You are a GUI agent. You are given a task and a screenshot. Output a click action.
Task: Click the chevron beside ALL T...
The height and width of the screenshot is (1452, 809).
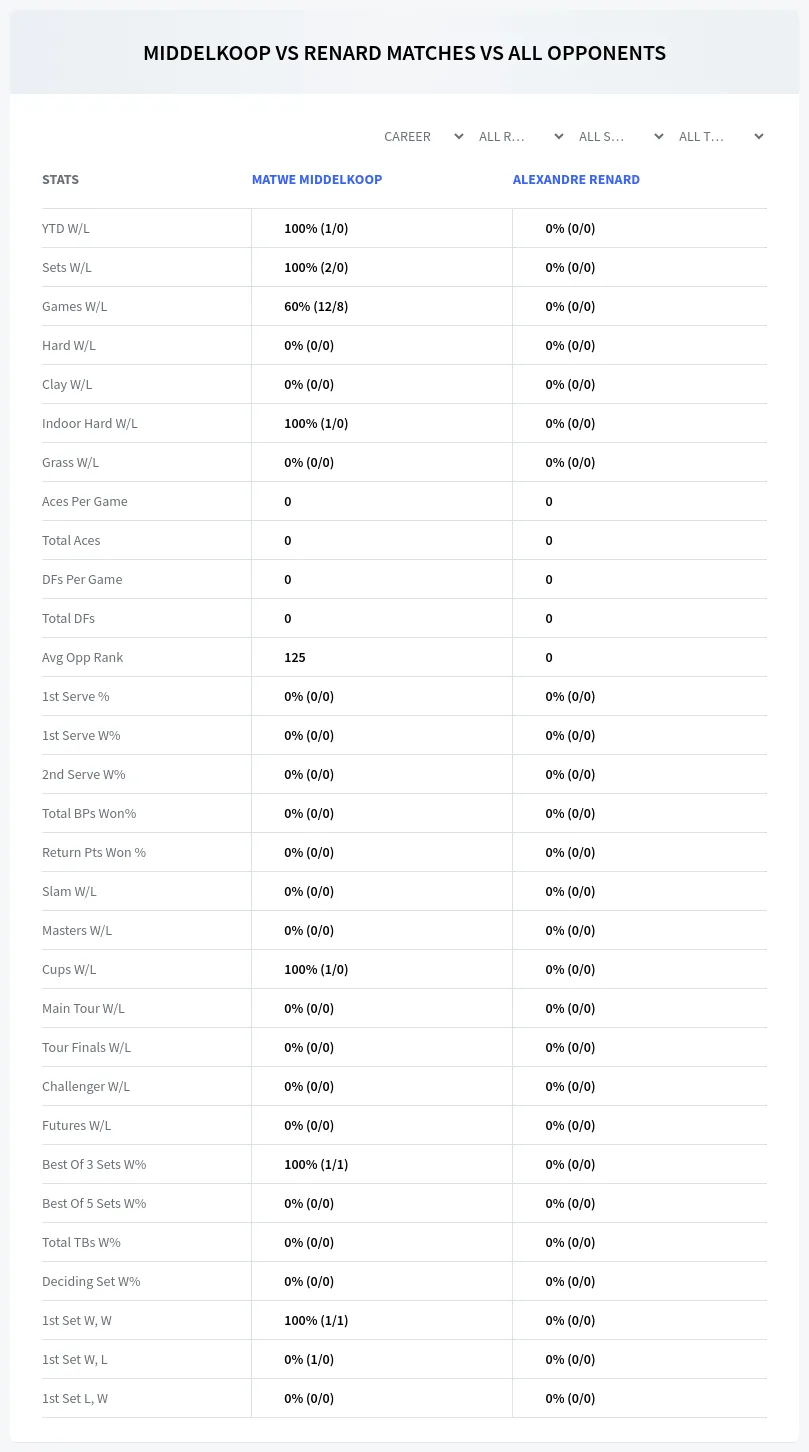pyautogui.click(x=758, y=136)
